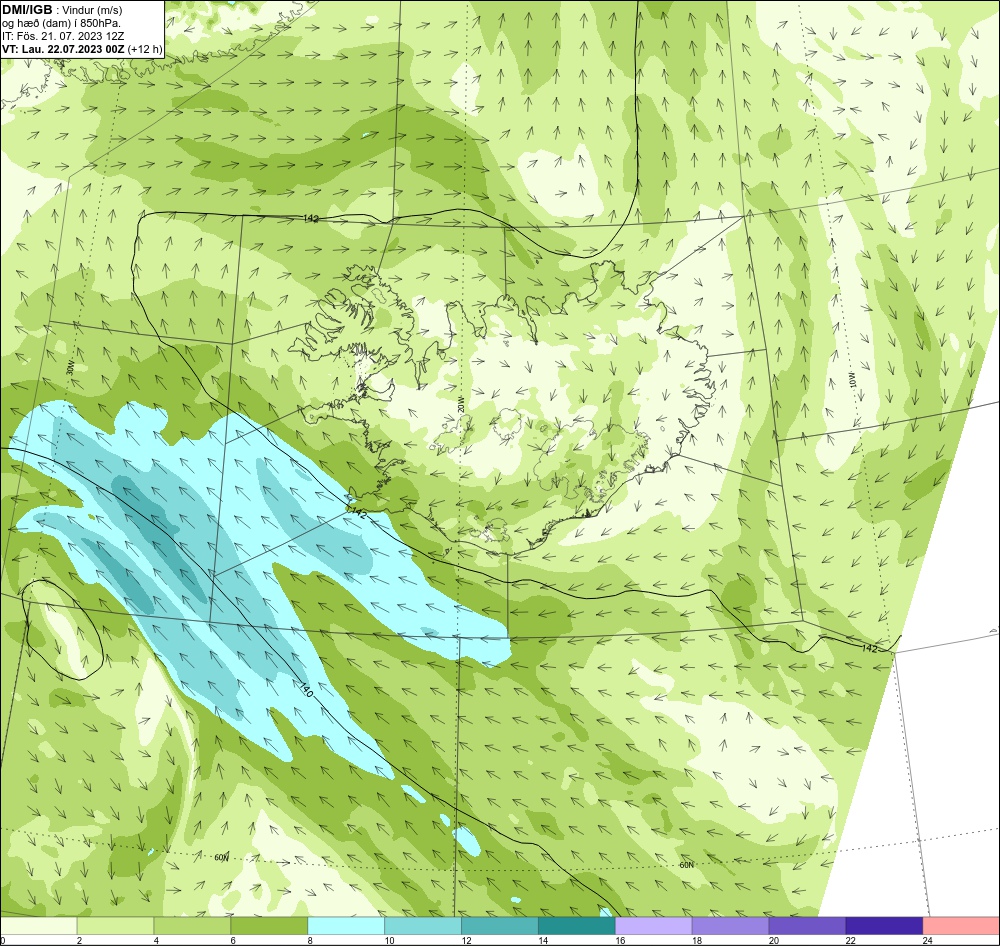This screenshot has height=946, width=1000.
Task: Click the eastern '60N' latitude label
Action: click(x=686, y=865)
